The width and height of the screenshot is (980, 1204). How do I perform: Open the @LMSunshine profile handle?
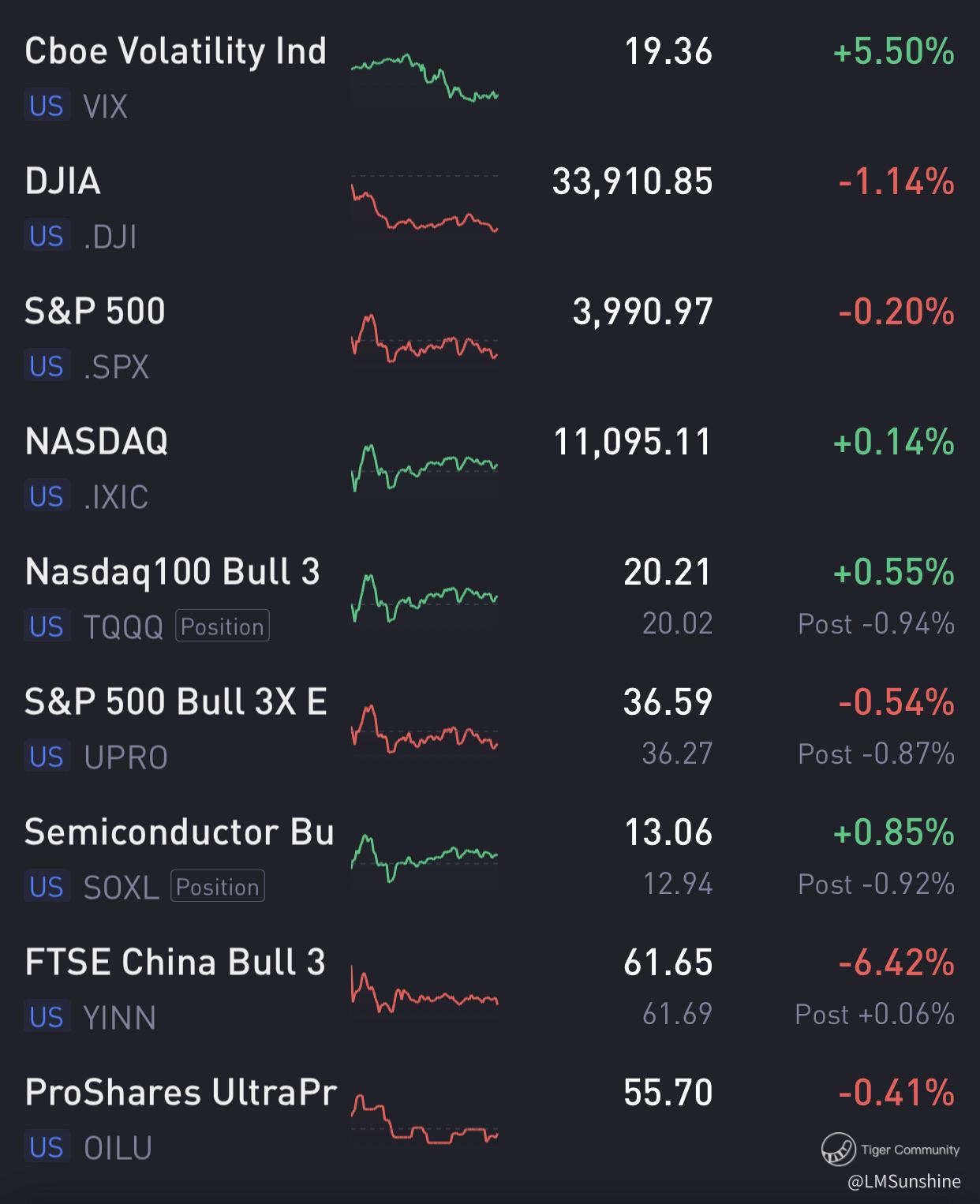pyautogui.click(x=904, y=1181)
